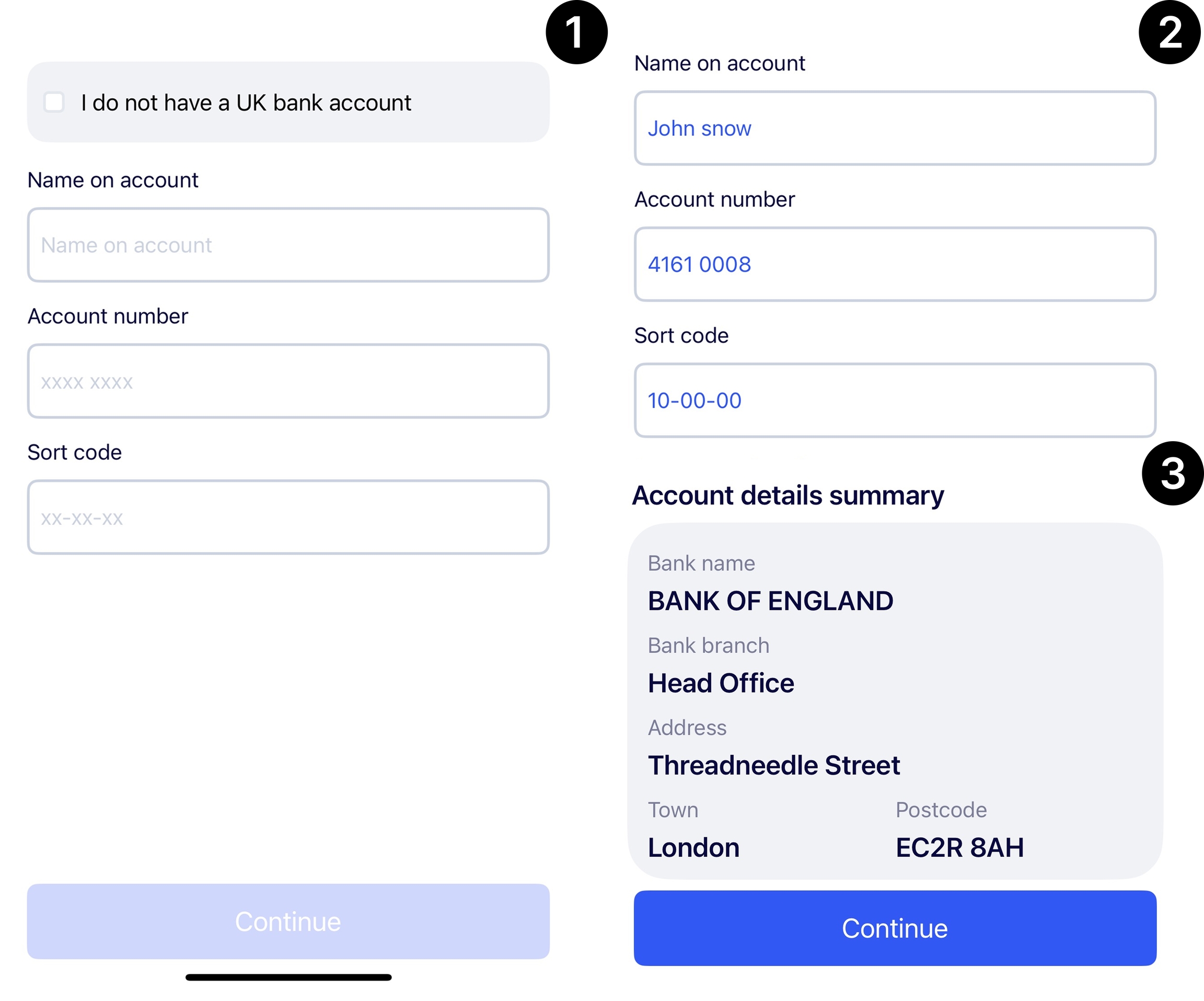Screen dimensions: 1204x1001
Task: Click the empty 'Name on account' placeholder field
Action: 288,245
